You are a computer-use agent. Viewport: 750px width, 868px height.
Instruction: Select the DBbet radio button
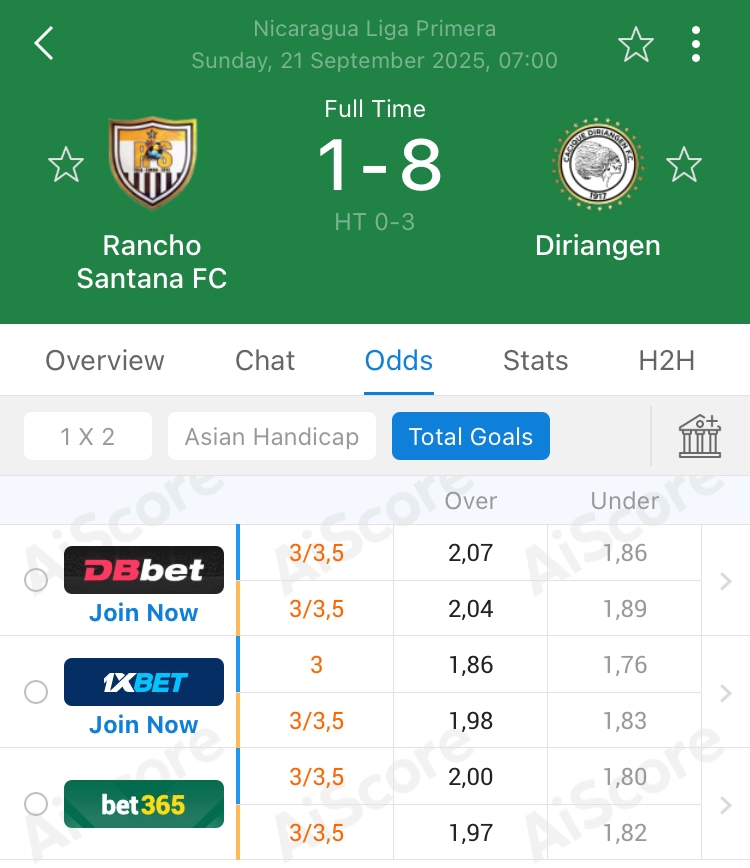[x=36, y=580]
